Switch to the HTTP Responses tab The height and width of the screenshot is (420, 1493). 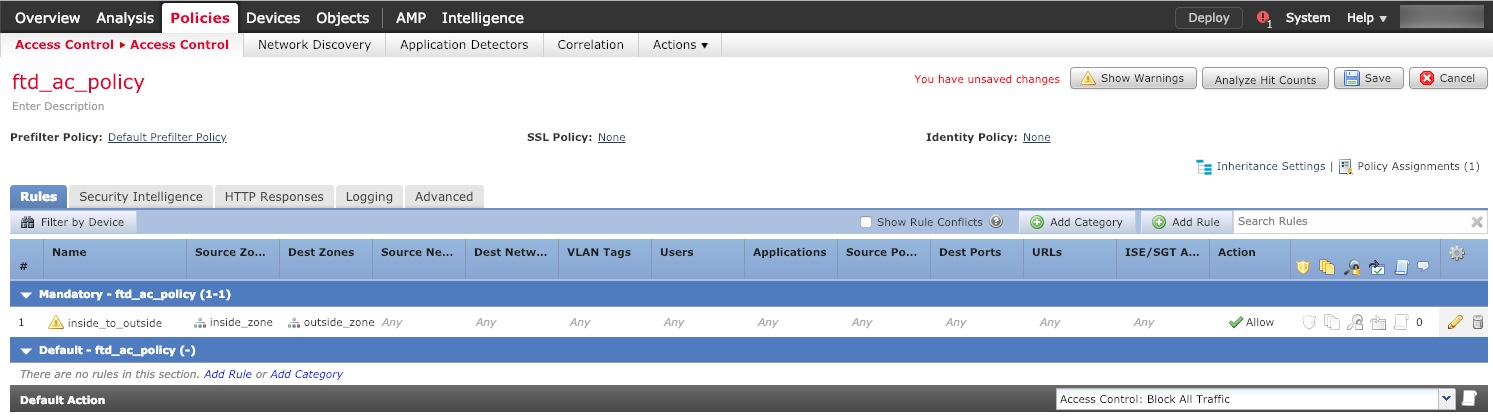(274, 196)
